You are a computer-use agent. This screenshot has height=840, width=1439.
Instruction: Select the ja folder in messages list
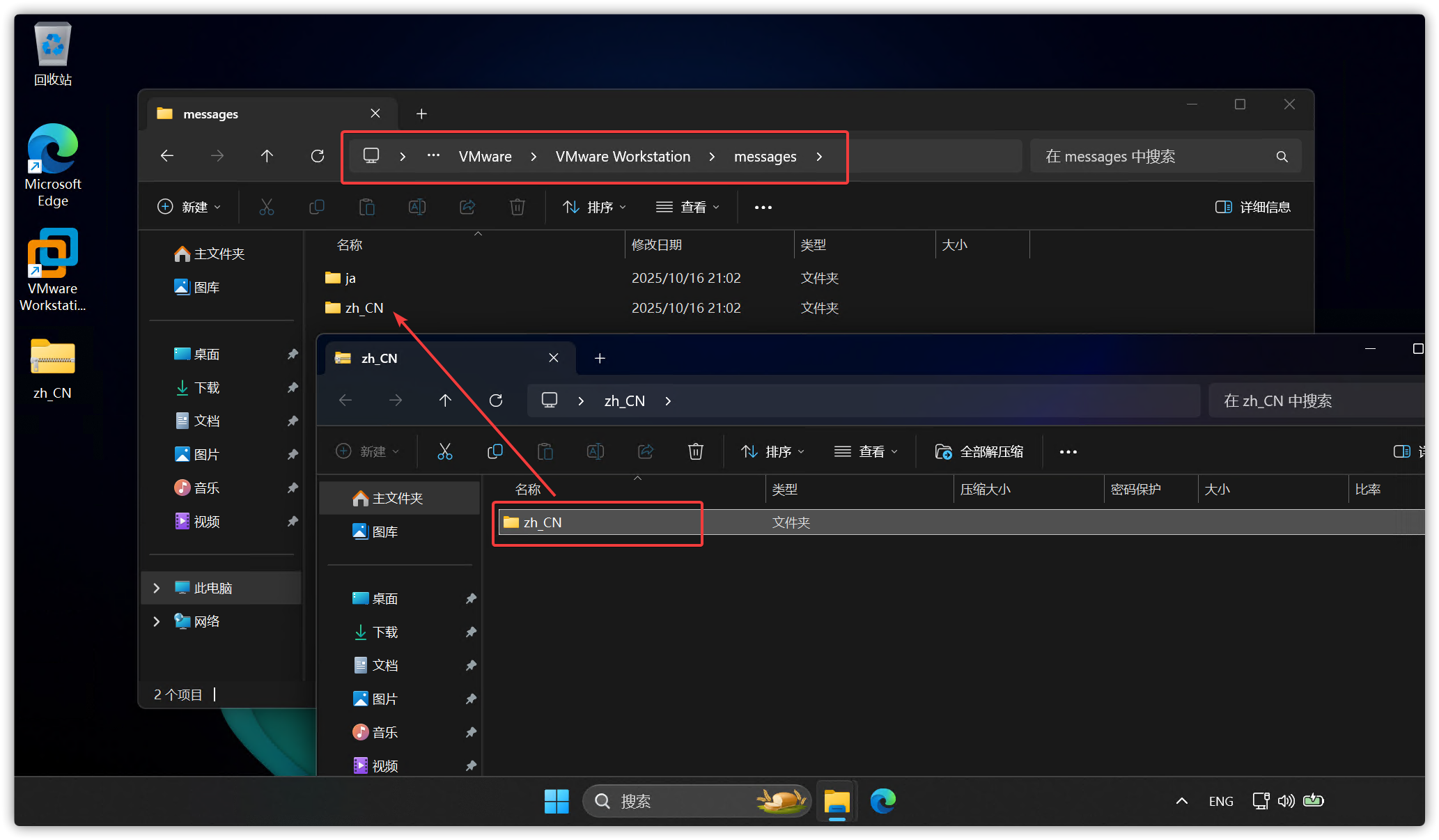[x=350, y=278]
